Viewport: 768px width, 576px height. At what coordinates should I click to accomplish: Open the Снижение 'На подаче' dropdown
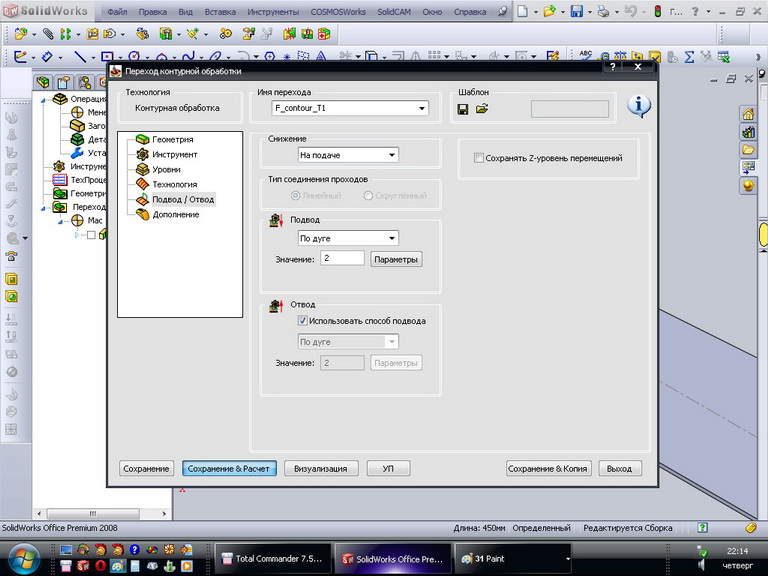(392, 155)
